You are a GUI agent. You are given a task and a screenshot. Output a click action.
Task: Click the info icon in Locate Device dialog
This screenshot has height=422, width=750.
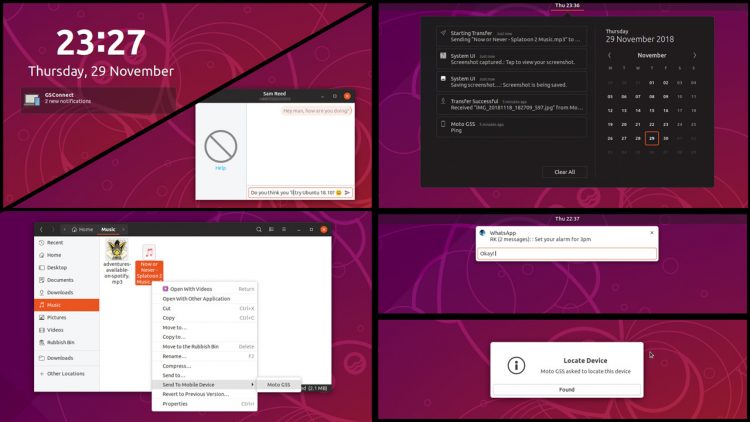(516, 366)
